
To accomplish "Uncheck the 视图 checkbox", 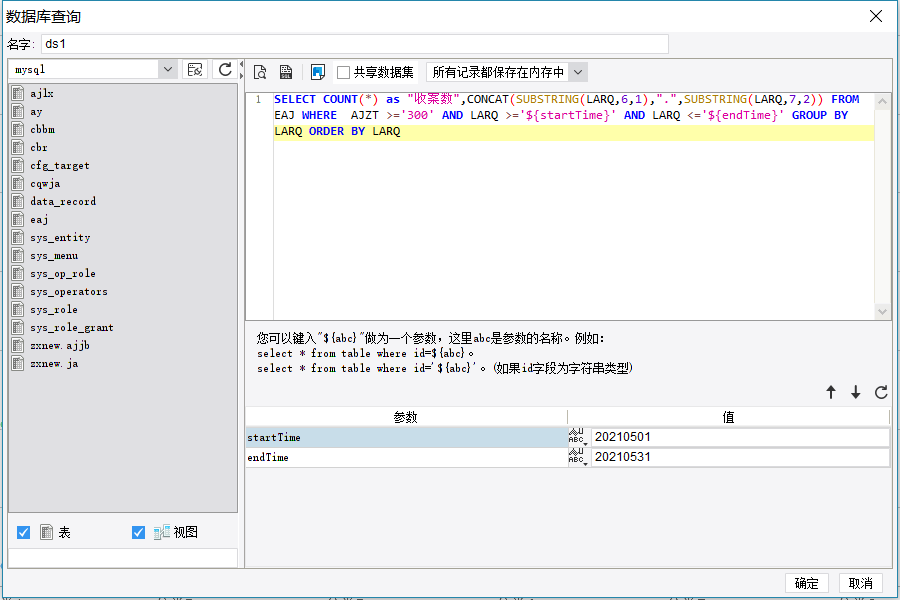I will (x=139, y=533).
